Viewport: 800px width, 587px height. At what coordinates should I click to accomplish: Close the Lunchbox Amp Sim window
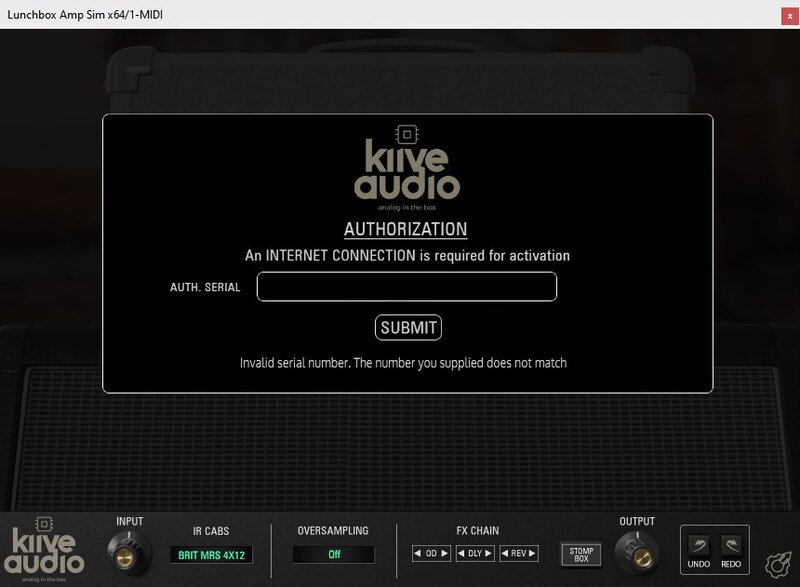tap(790, 16)
